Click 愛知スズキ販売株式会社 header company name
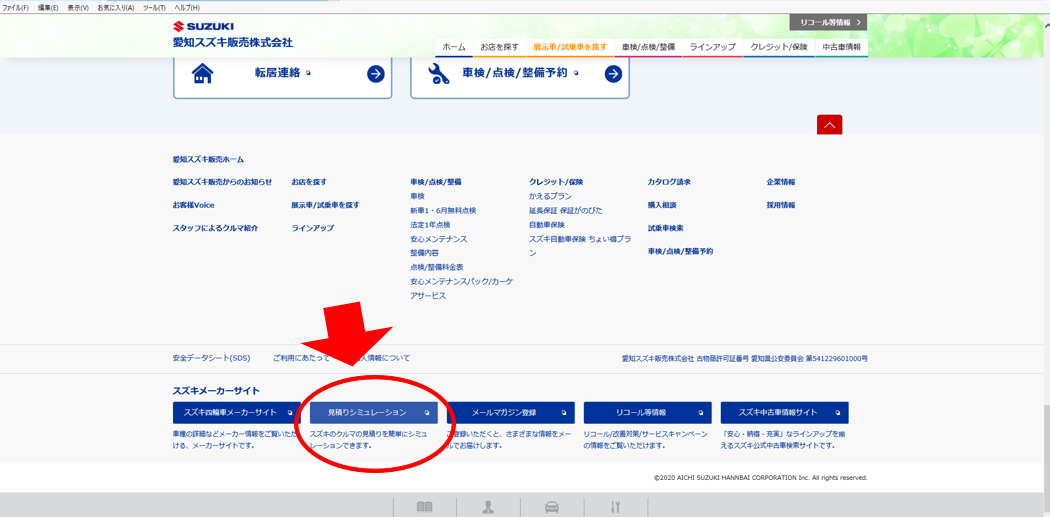This screenshot has width=1050, height=517. pyautogui.click(x=233, y=43)
